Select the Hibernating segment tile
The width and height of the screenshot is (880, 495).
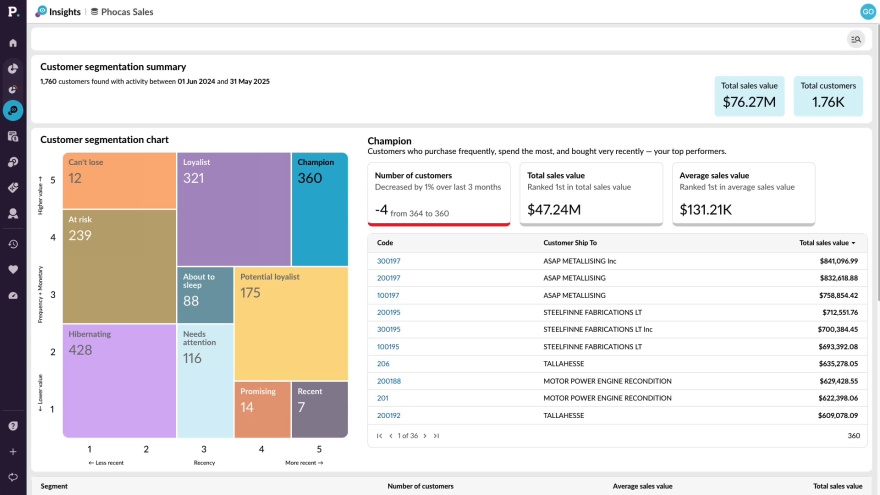(119, 380)
